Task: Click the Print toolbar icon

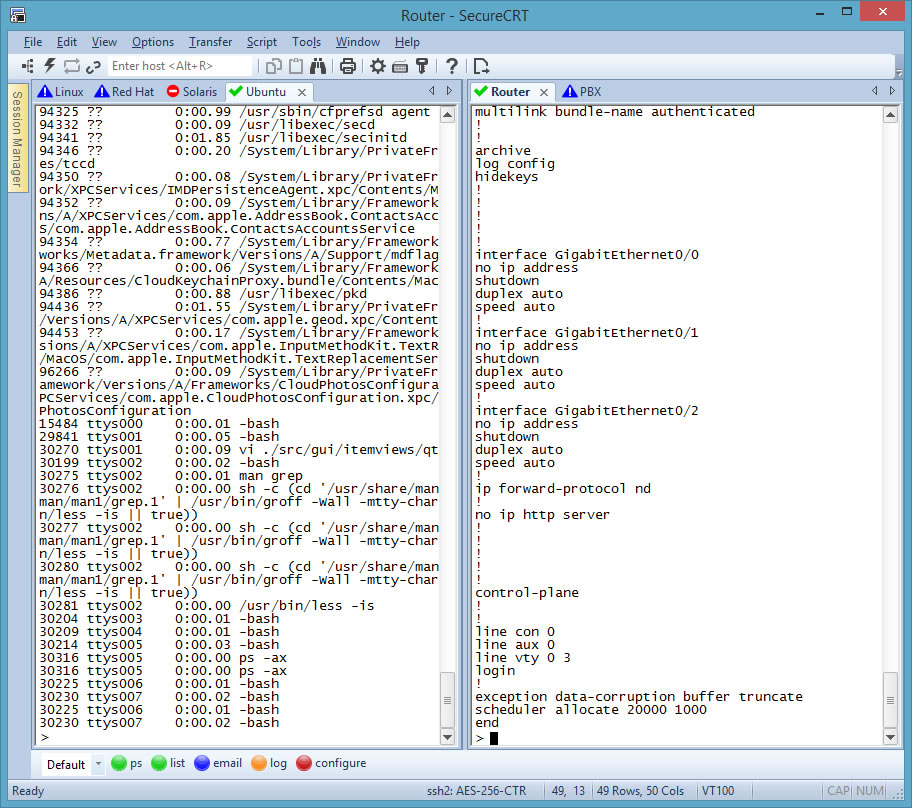Action: click(x=347, y=66)
